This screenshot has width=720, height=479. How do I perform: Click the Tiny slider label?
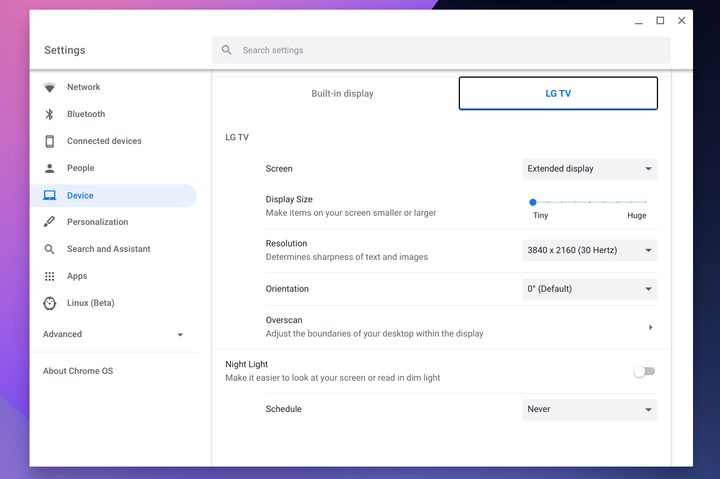click(x=540, y=215)
